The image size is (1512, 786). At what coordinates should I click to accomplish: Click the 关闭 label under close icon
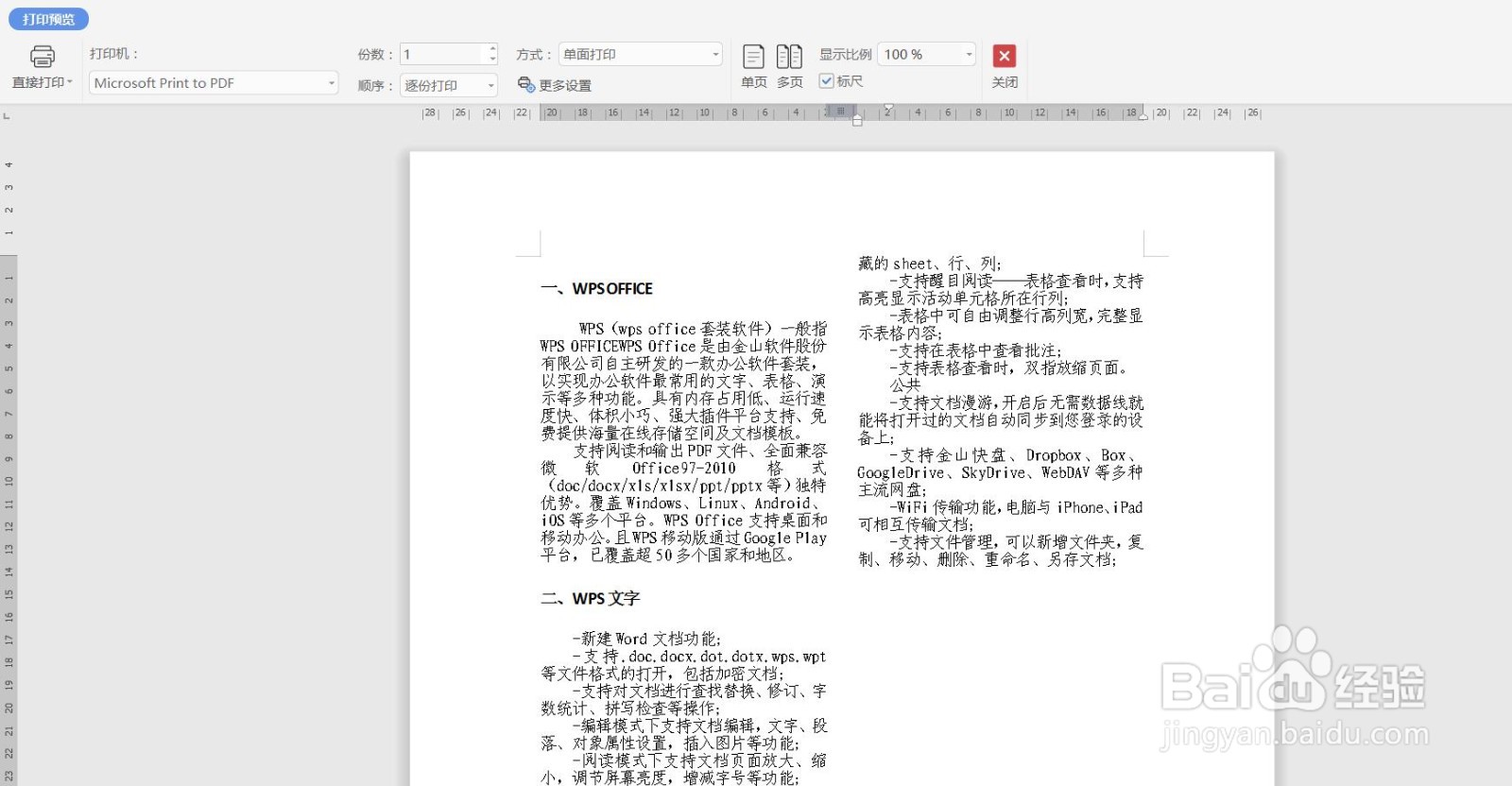click(1005, 82)
